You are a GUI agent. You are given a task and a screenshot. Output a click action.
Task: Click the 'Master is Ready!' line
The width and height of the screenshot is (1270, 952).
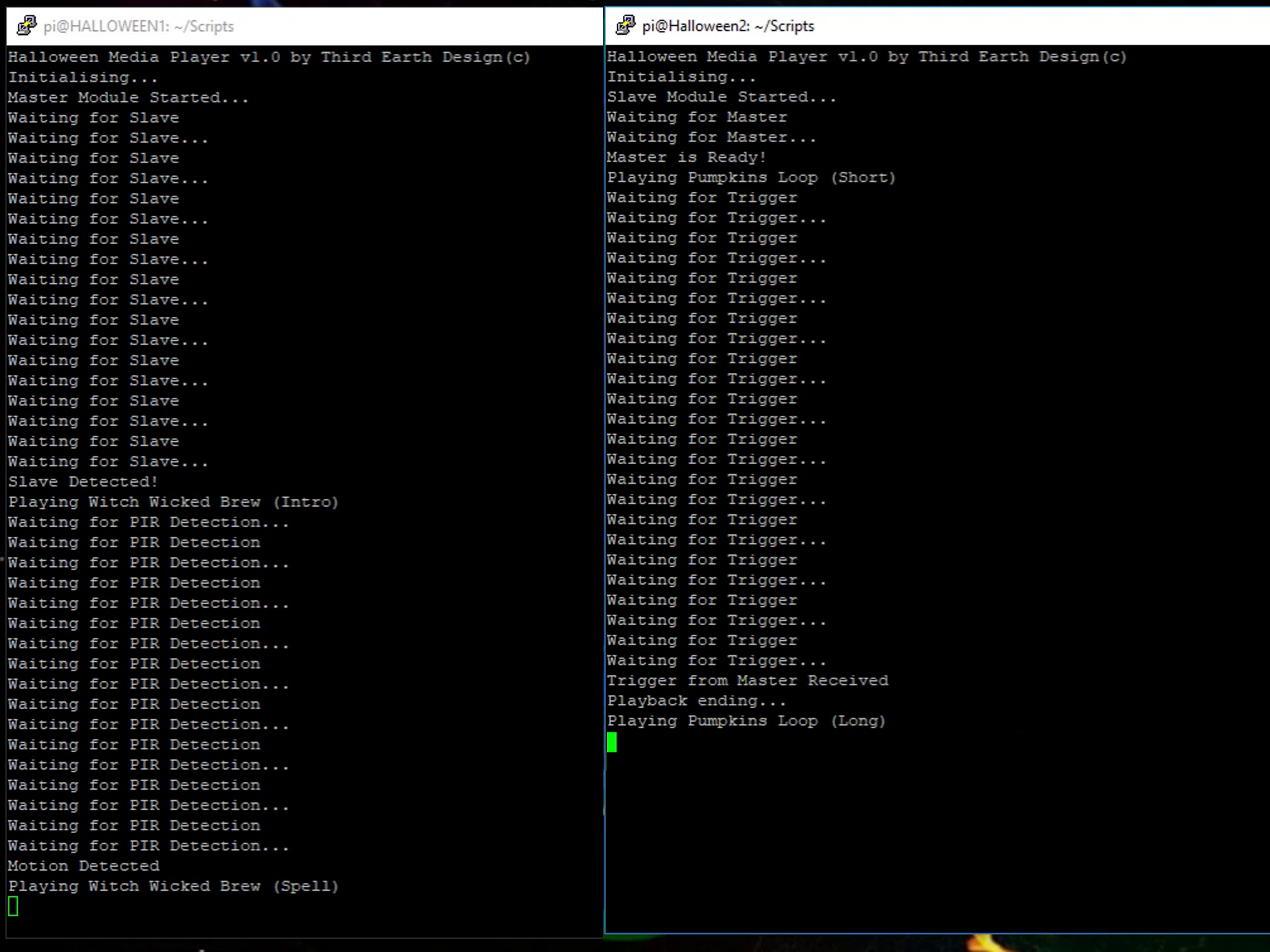(686, 157)
